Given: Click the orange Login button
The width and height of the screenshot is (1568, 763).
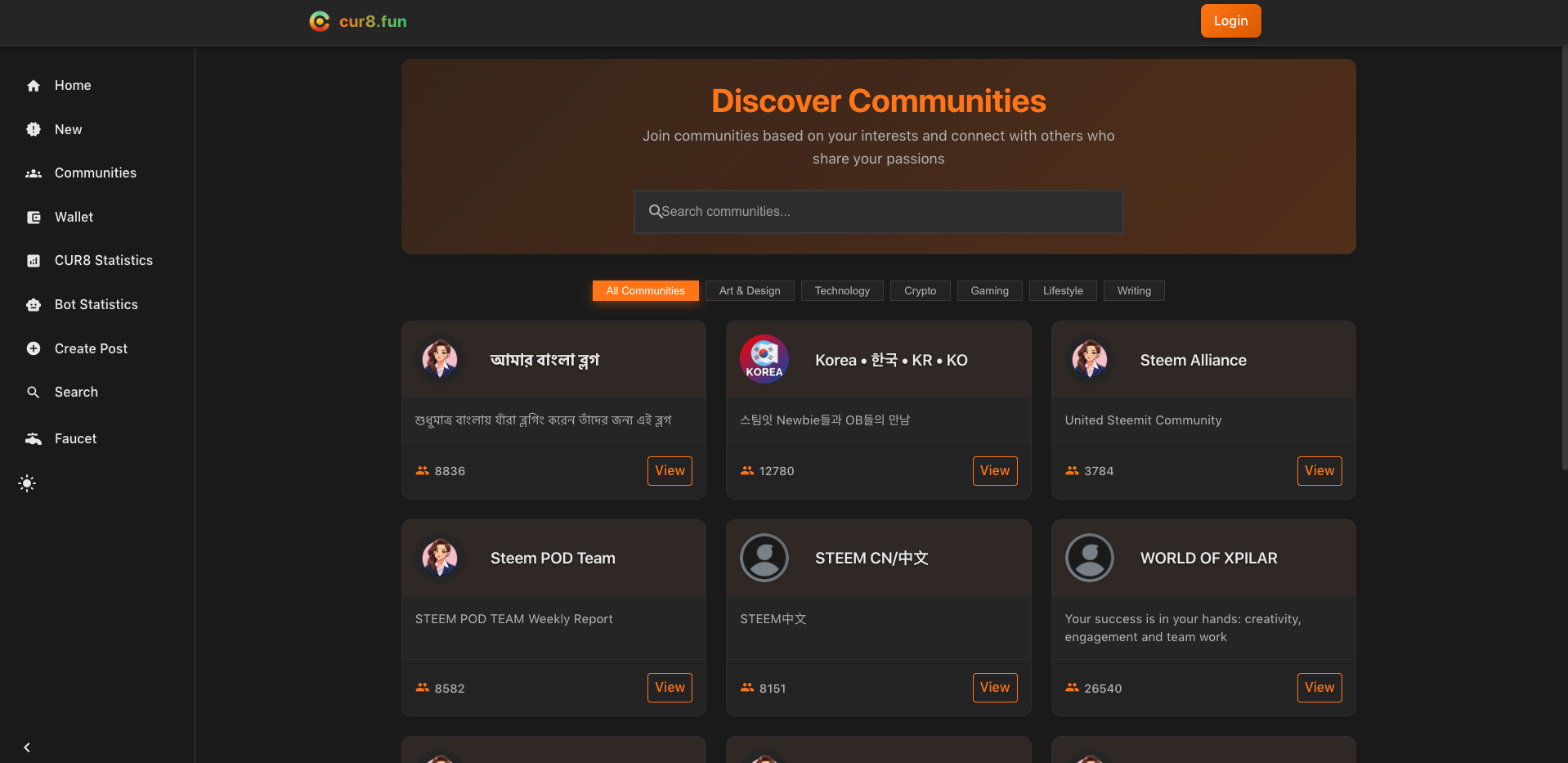Looking at the screenshot, I should (1230, 21).
